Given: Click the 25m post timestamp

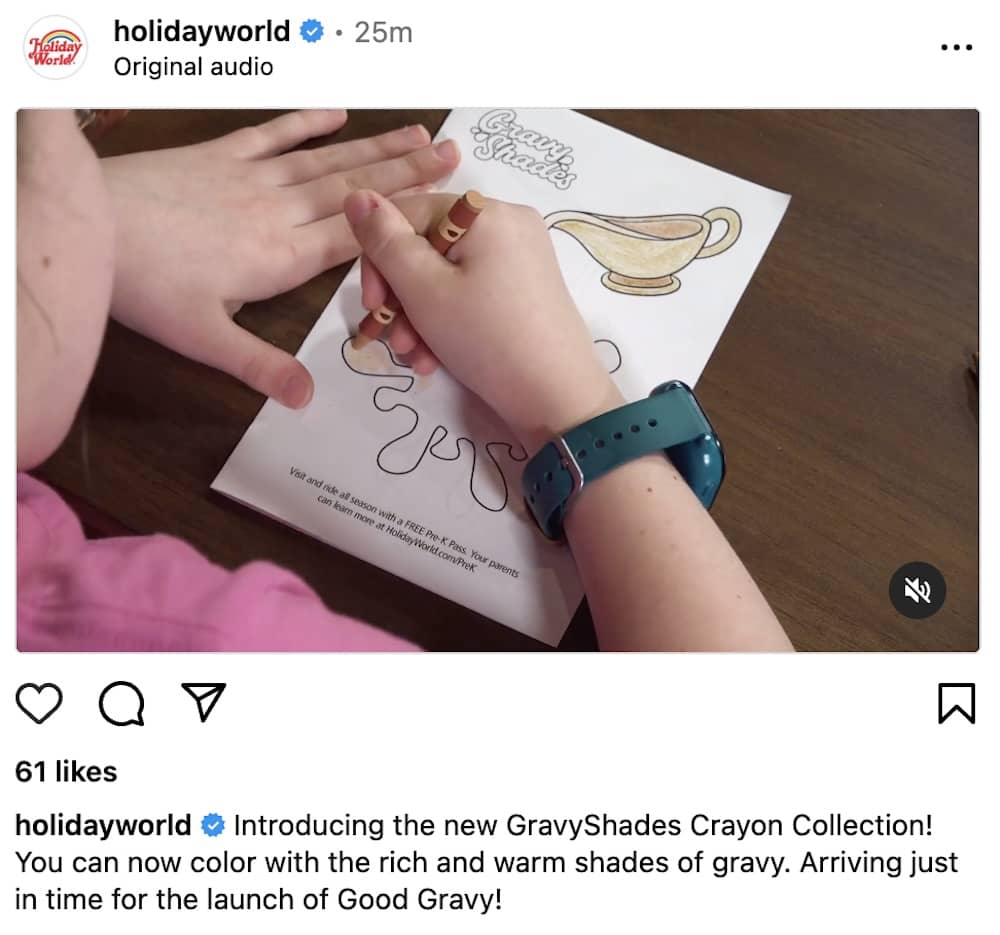Looking at the screenshot, I should (383, 33).
